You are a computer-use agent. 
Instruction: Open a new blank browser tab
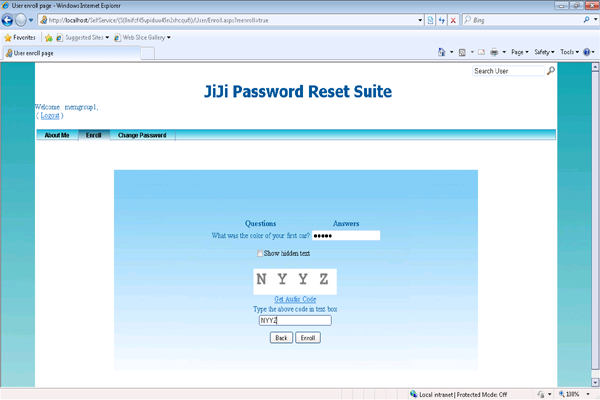point(148,54)
